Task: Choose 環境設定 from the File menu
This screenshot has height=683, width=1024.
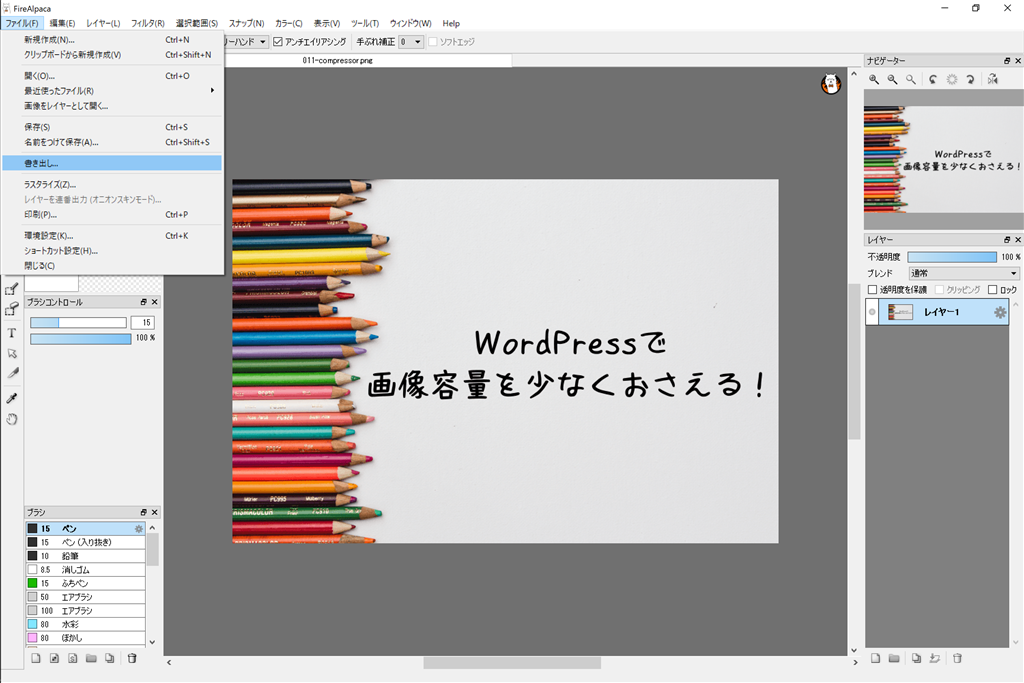Action: point(112,236)
